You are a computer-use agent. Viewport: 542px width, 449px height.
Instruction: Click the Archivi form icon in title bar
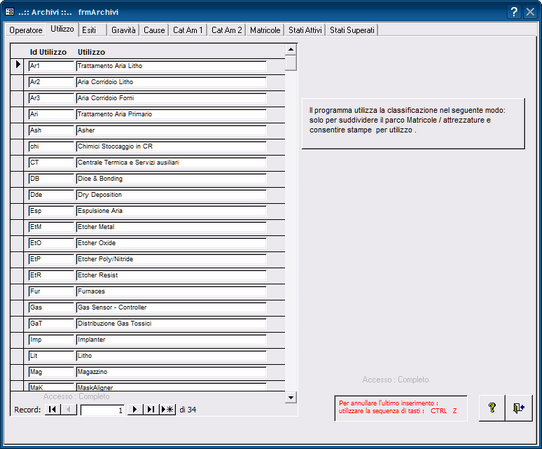pyautogui.click(x=10, y=12)
